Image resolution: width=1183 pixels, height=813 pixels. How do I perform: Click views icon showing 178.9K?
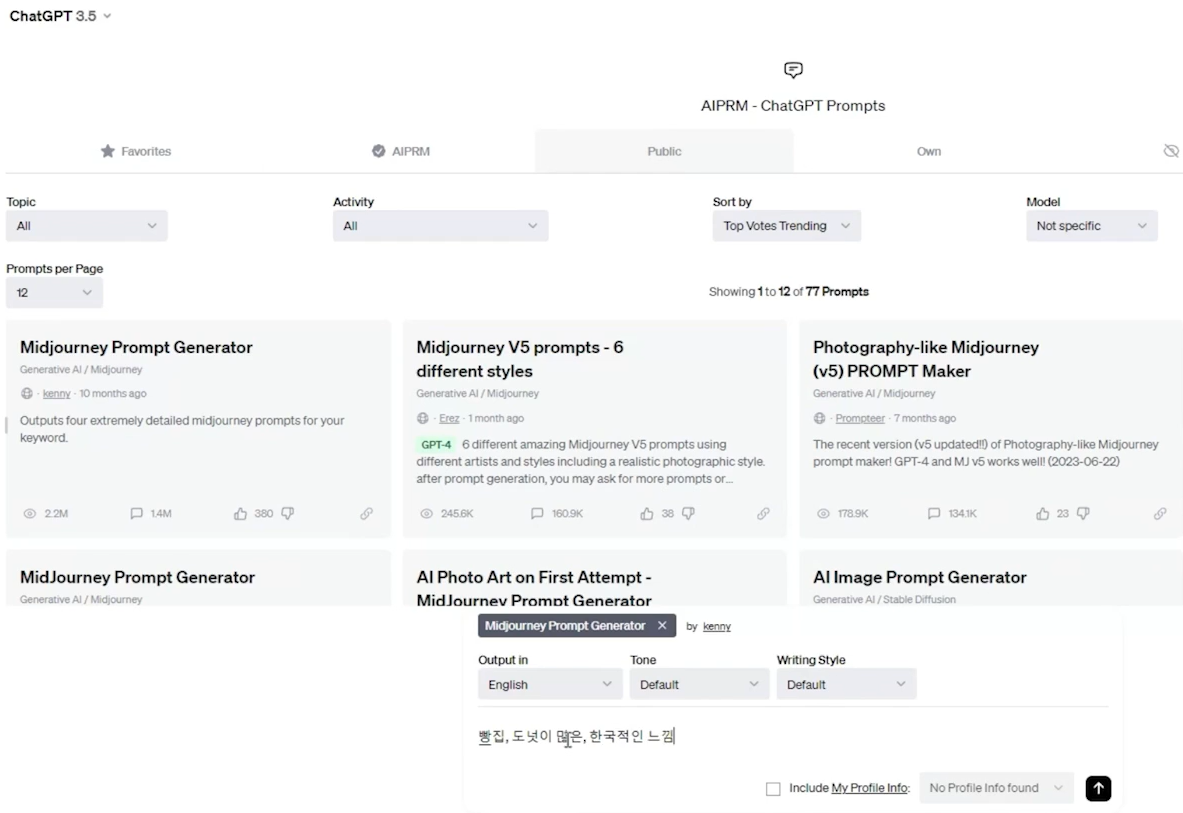(x=823, y=514)
